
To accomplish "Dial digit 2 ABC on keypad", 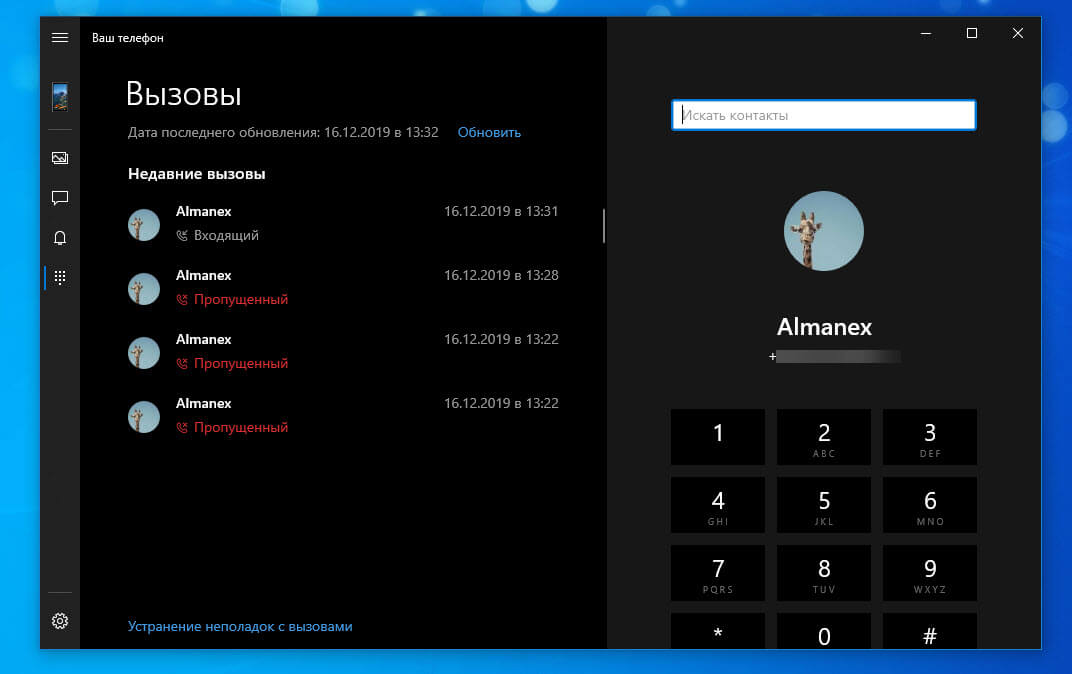I will point(824,437).
